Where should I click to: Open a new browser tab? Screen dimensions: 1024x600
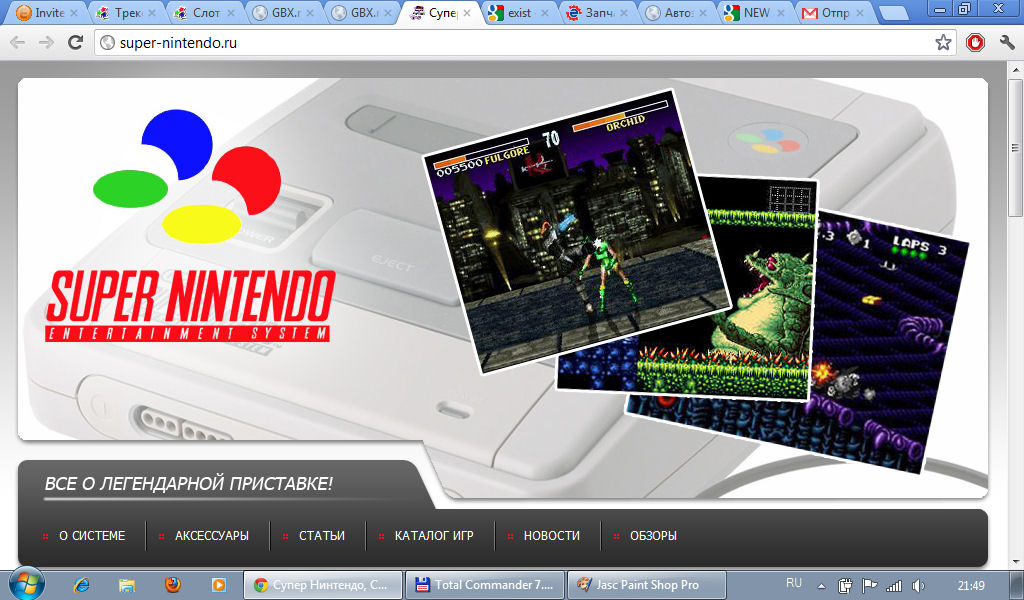[x=893, y=14]
